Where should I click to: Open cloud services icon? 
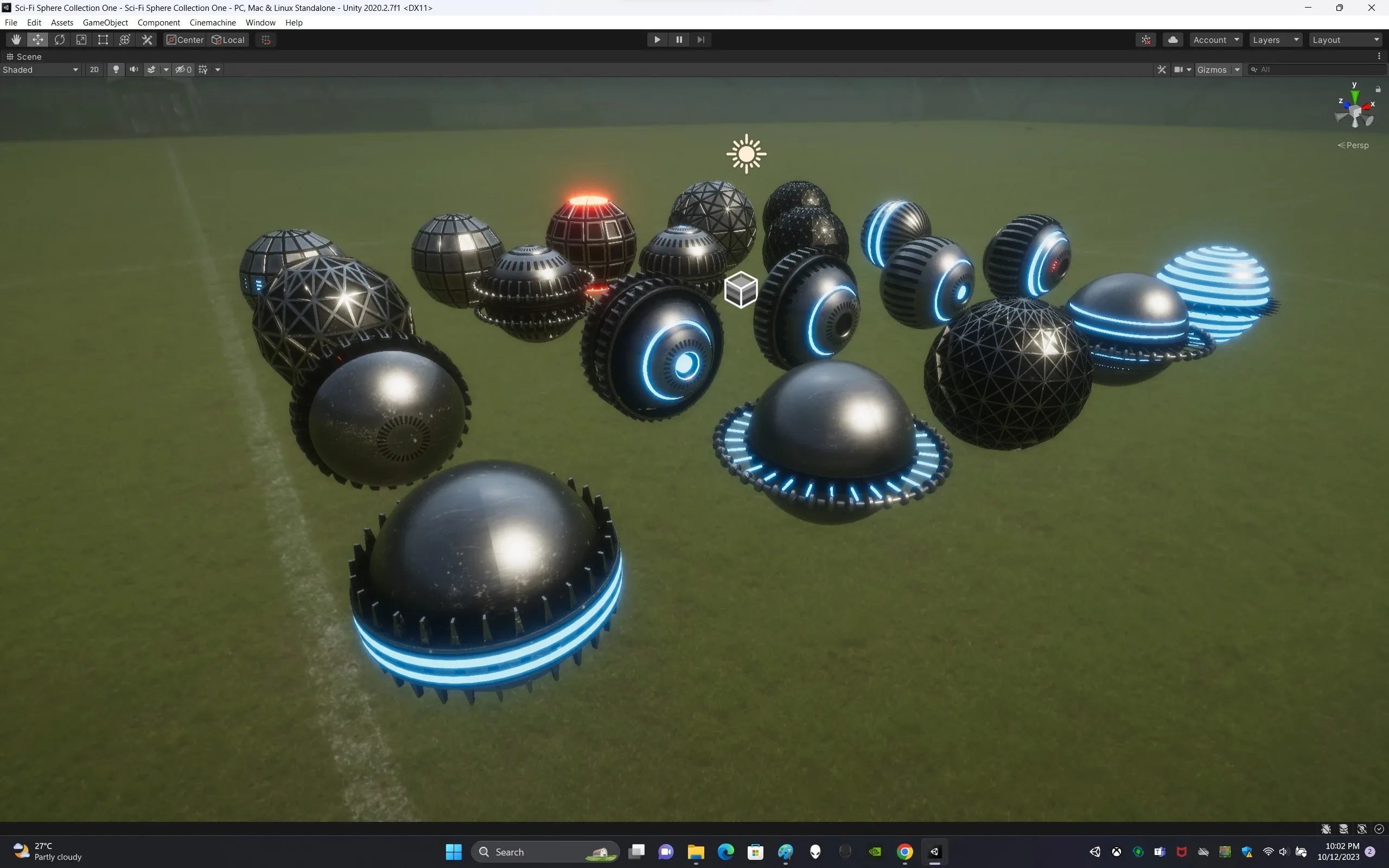[x=1173, y=40]
